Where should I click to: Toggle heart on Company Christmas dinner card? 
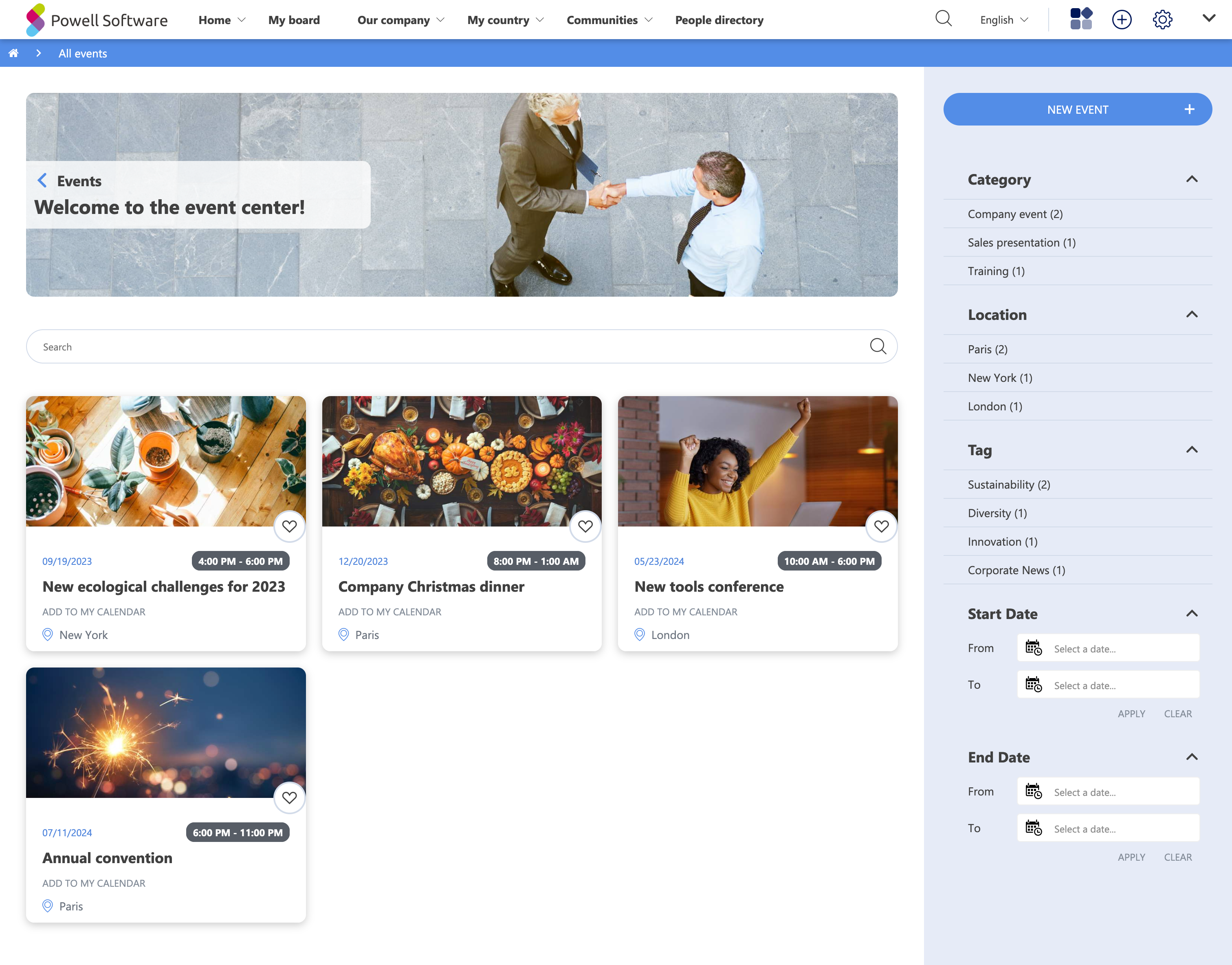(x=585, y=526)
